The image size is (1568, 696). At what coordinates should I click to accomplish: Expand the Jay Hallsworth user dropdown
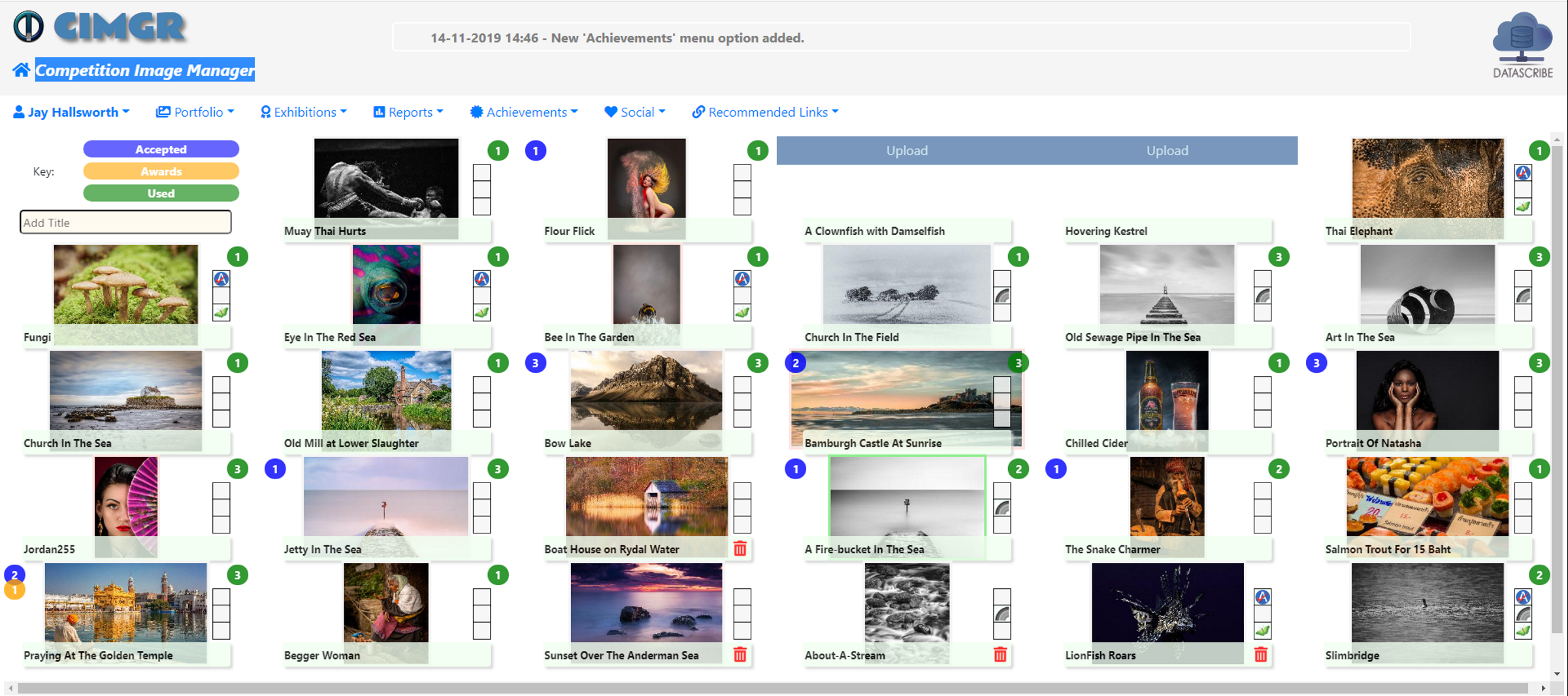(71, 112)
